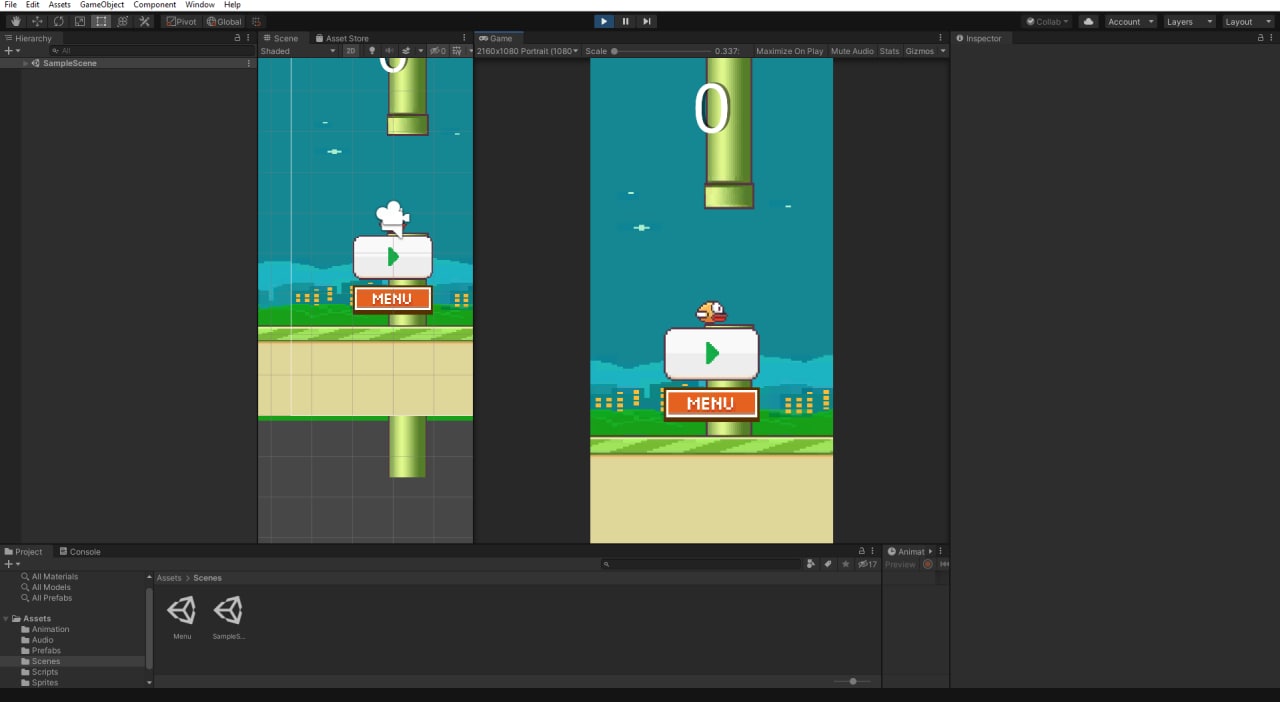
Task: Click the animation record button
Action: 928,564
